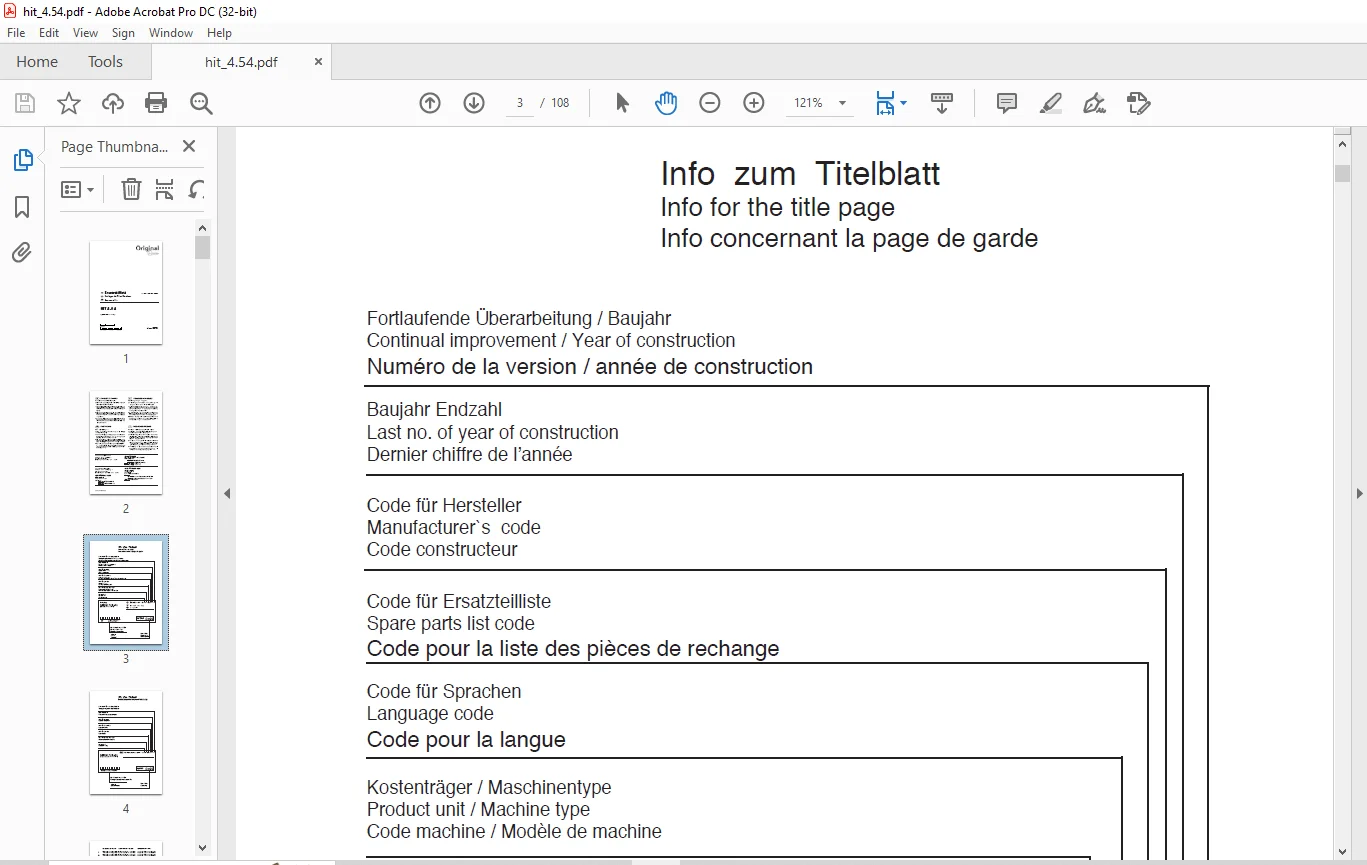Delete selected page with trash icon
Screen dimensions: 1367x865
pos(131,189)
